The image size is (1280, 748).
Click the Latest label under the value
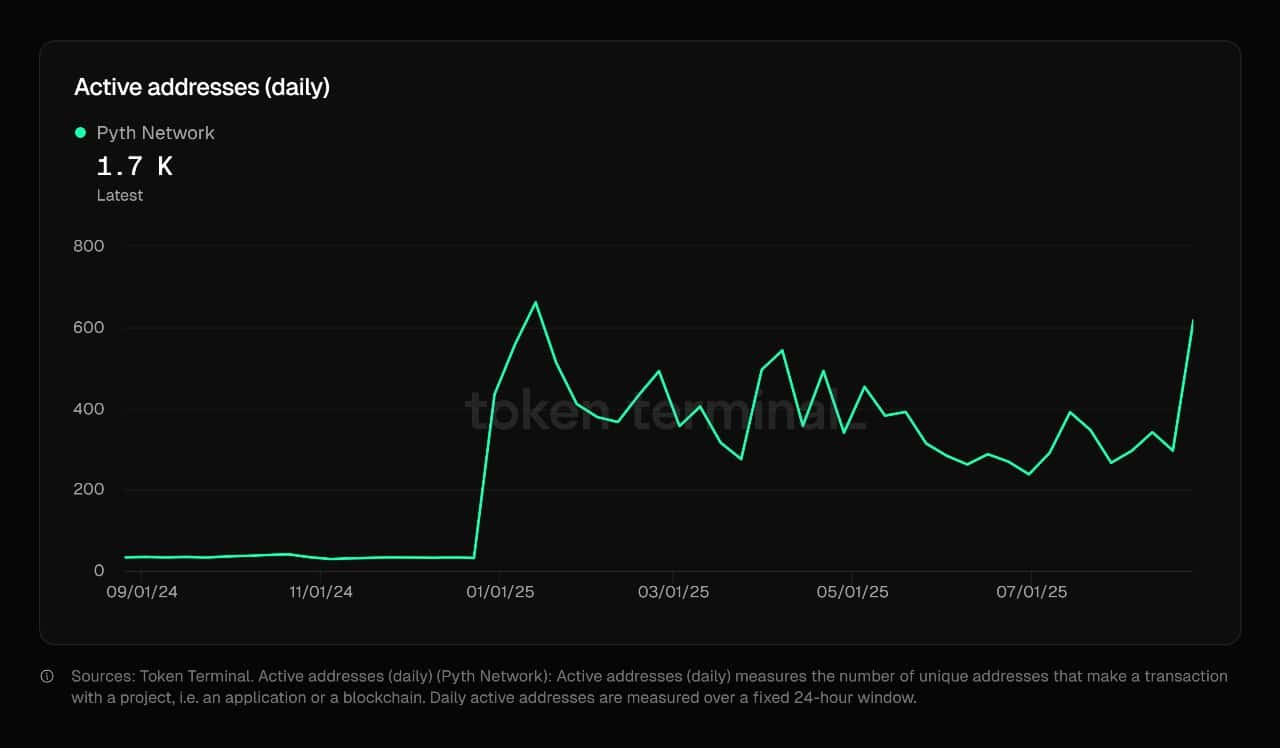119,195
